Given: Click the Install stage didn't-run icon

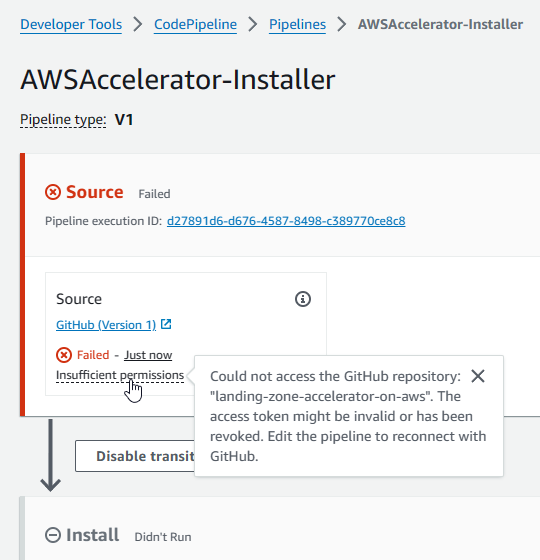Looking at the screenshot, I should pyautogui.click(x=53, y=535).
